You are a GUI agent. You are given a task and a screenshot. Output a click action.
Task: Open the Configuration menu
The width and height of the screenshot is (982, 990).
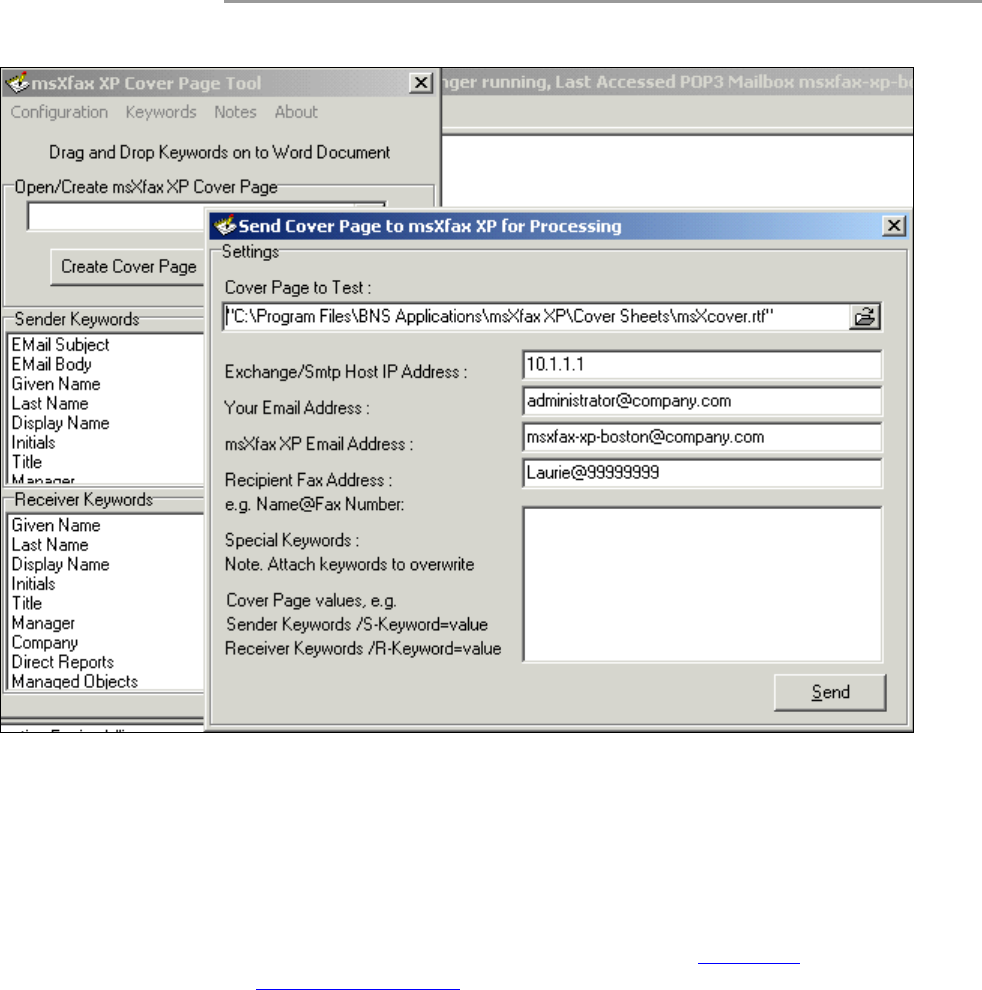click(x=59, y=112)
